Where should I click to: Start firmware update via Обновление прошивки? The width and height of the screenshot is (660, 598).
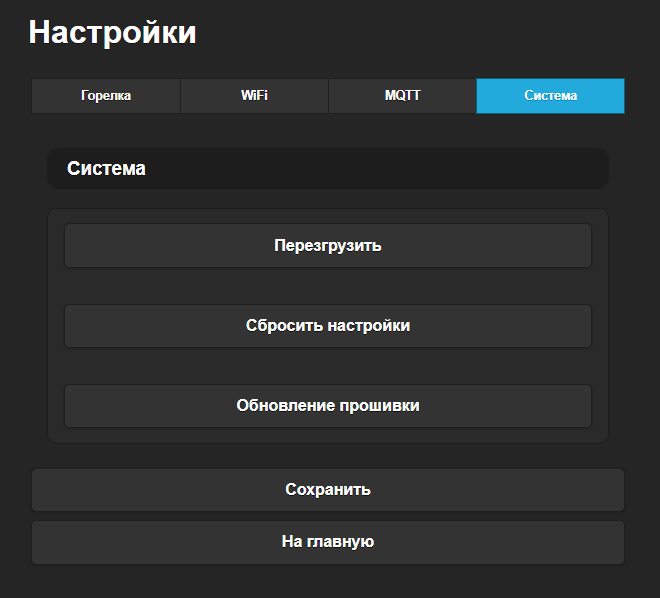(328, 406)
